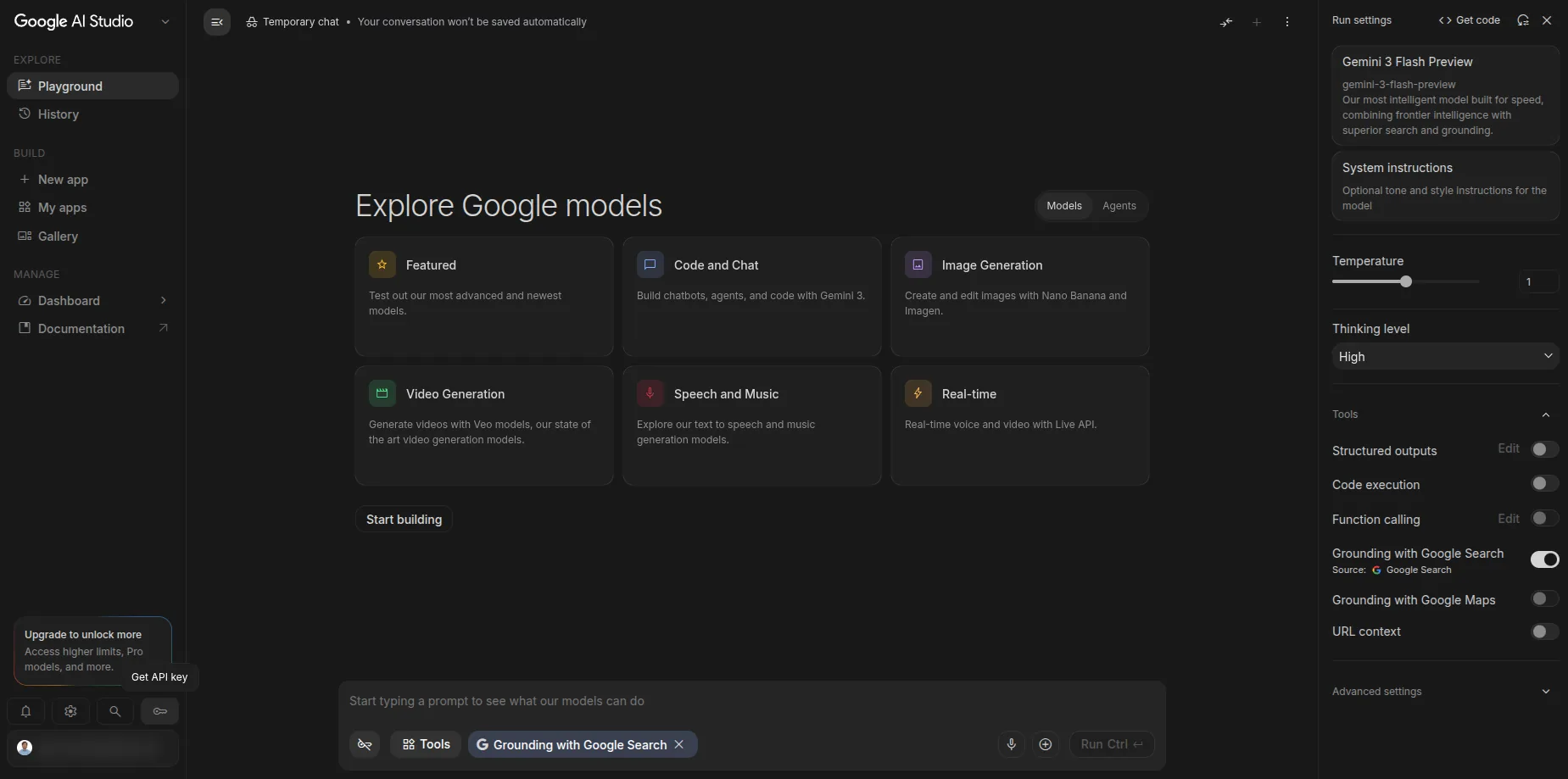Image resolution: width=1568 pixels, height=779 pixels.
Task: Click the Get API key icon
Action: (159, 711)
